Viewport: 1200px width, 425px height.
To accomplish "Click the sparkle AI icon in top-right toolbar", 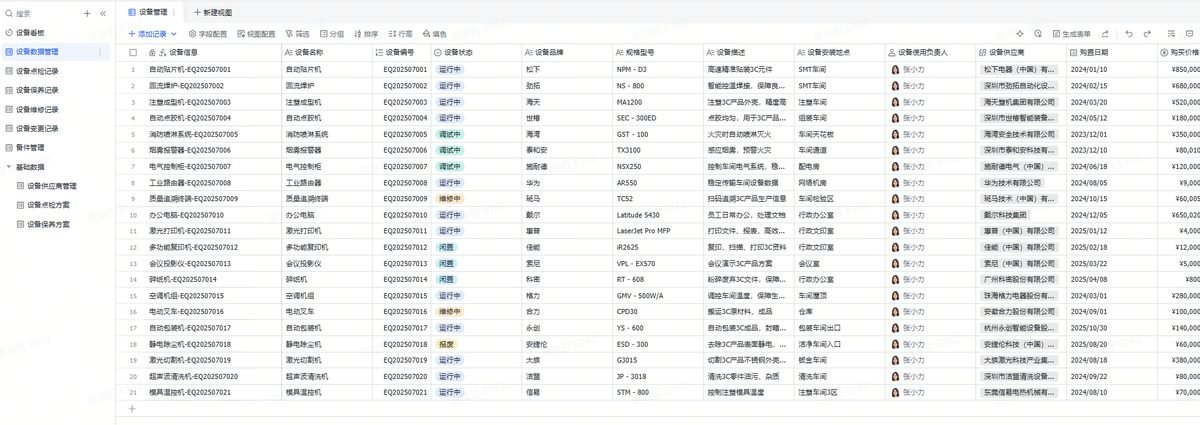I will pyautogui.click(x=1019, y=33).
